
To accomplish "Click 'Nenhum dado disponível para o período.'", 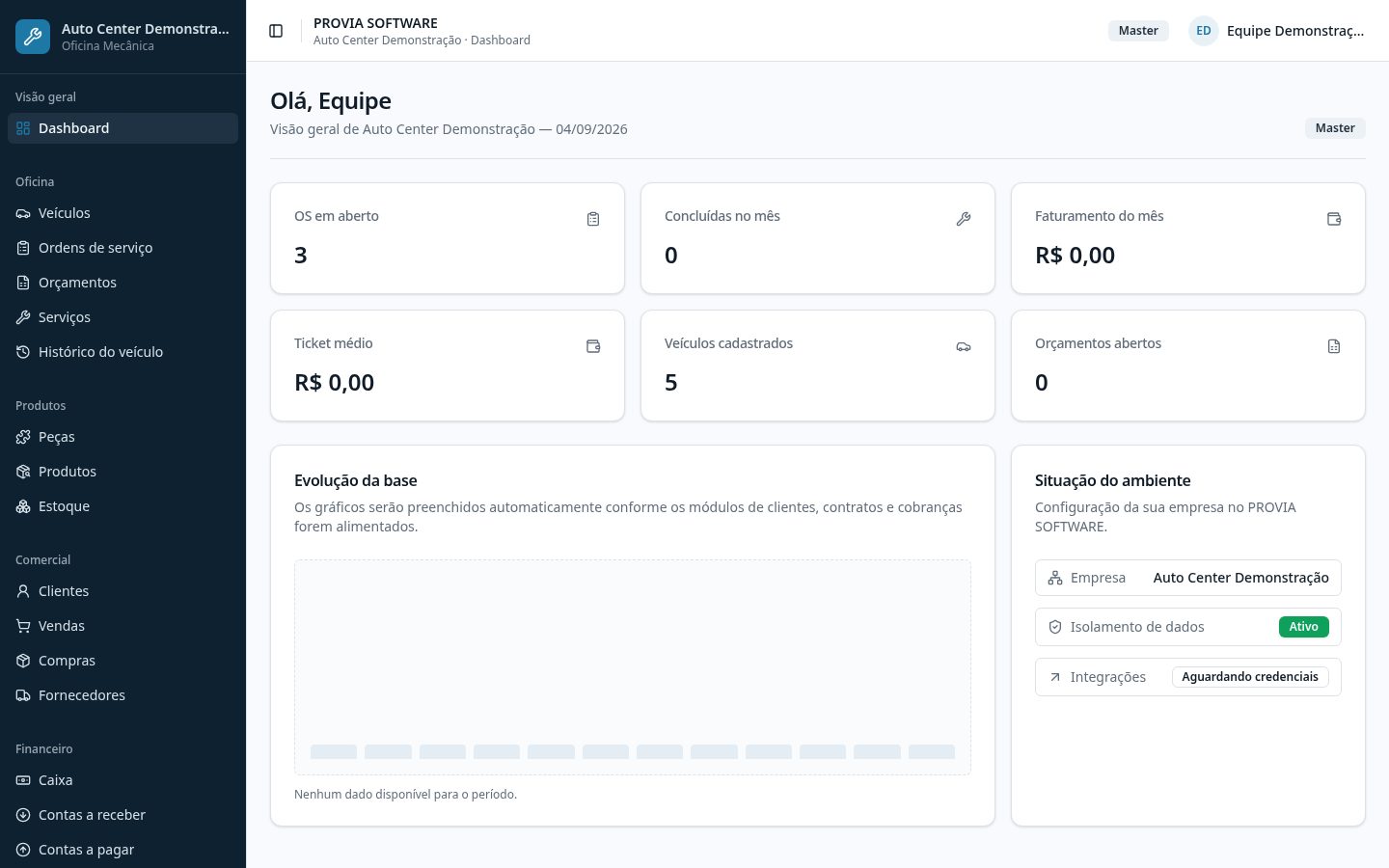I will click(x=405, y=795).
